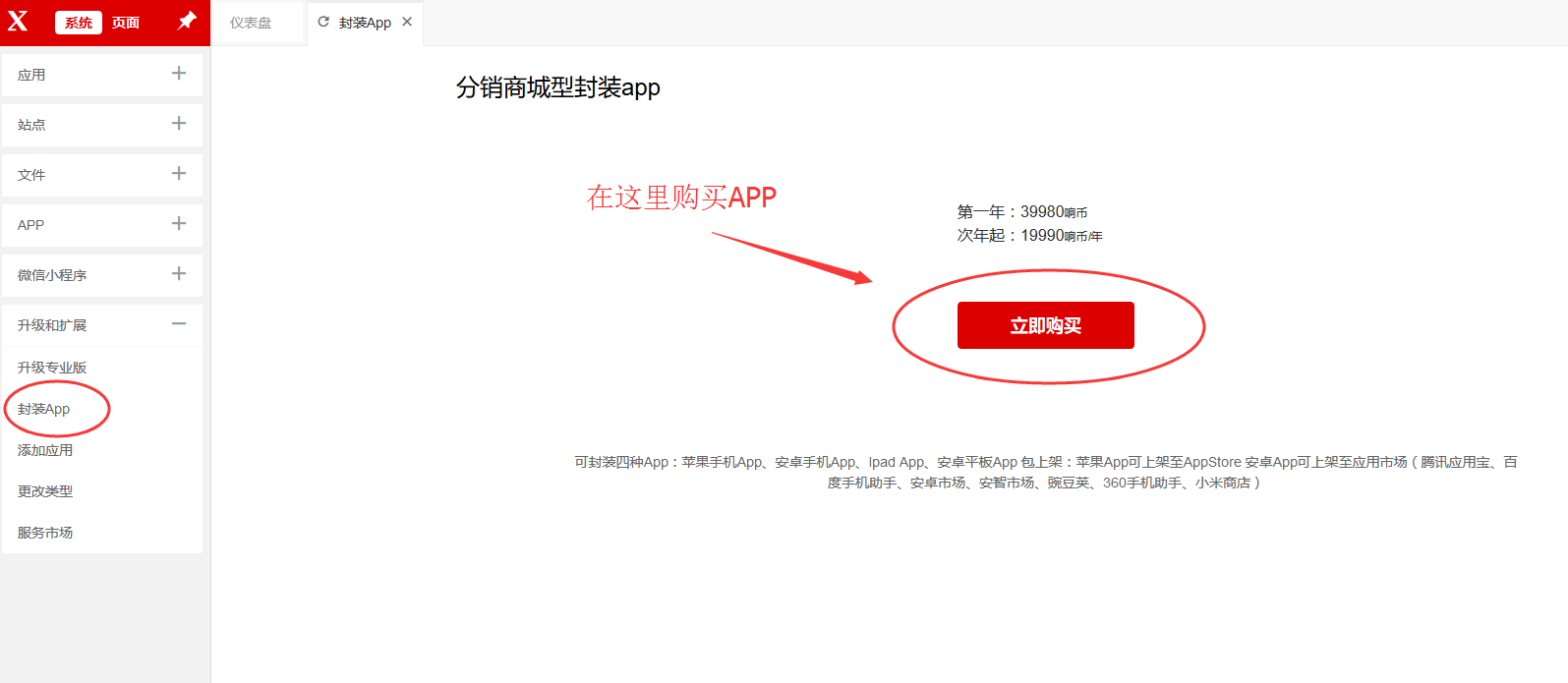Switch to the 页面 mode tab
The image size is (1568, 683).
[x=126, y=23]
